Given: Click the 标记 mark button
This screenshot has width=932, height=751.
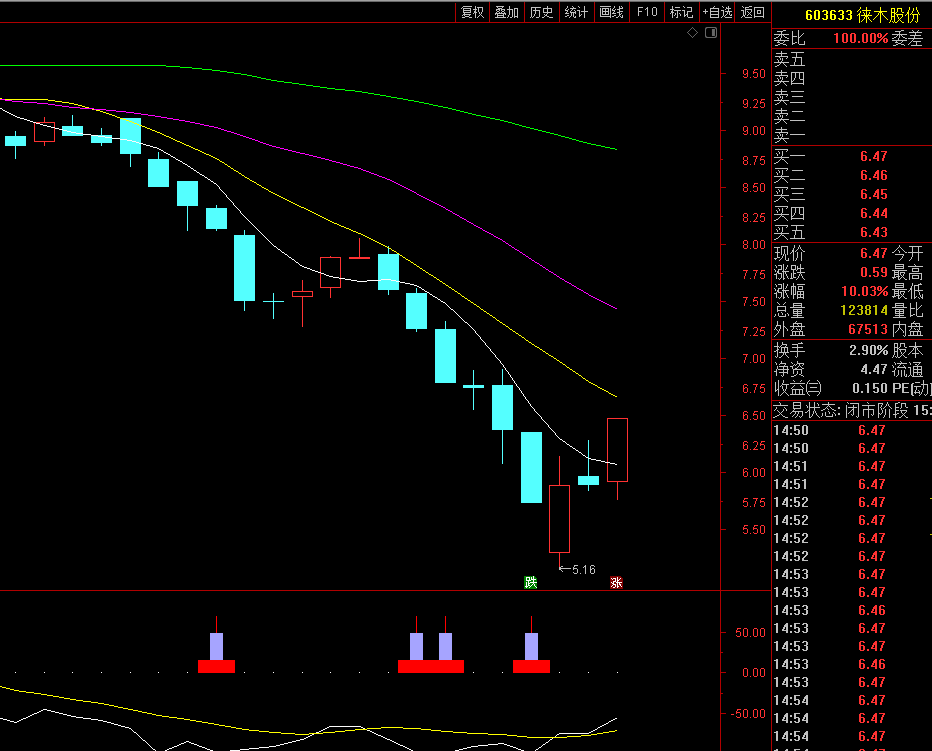Looking at the screenshot, I should (x=681, y=12).
